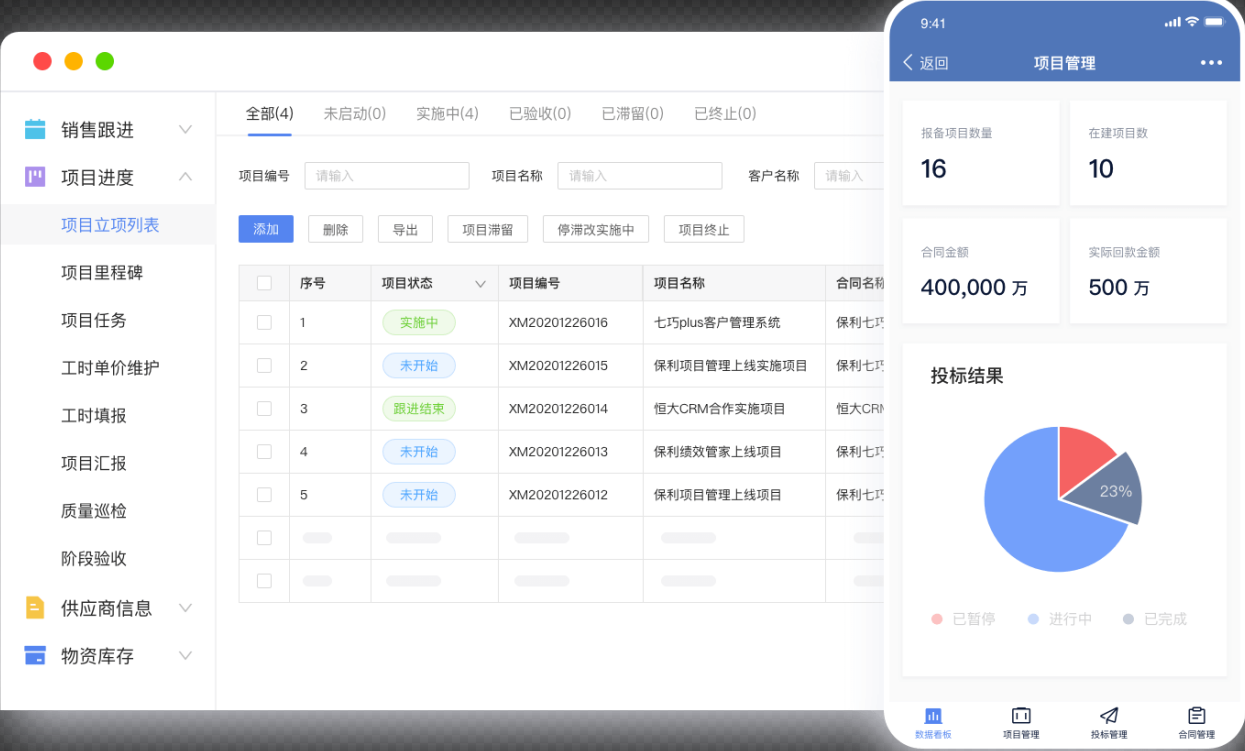Screen dimensions: 1245x751
Task: Toggle the select-all checkbox in table header
Action: pos(264,283)
